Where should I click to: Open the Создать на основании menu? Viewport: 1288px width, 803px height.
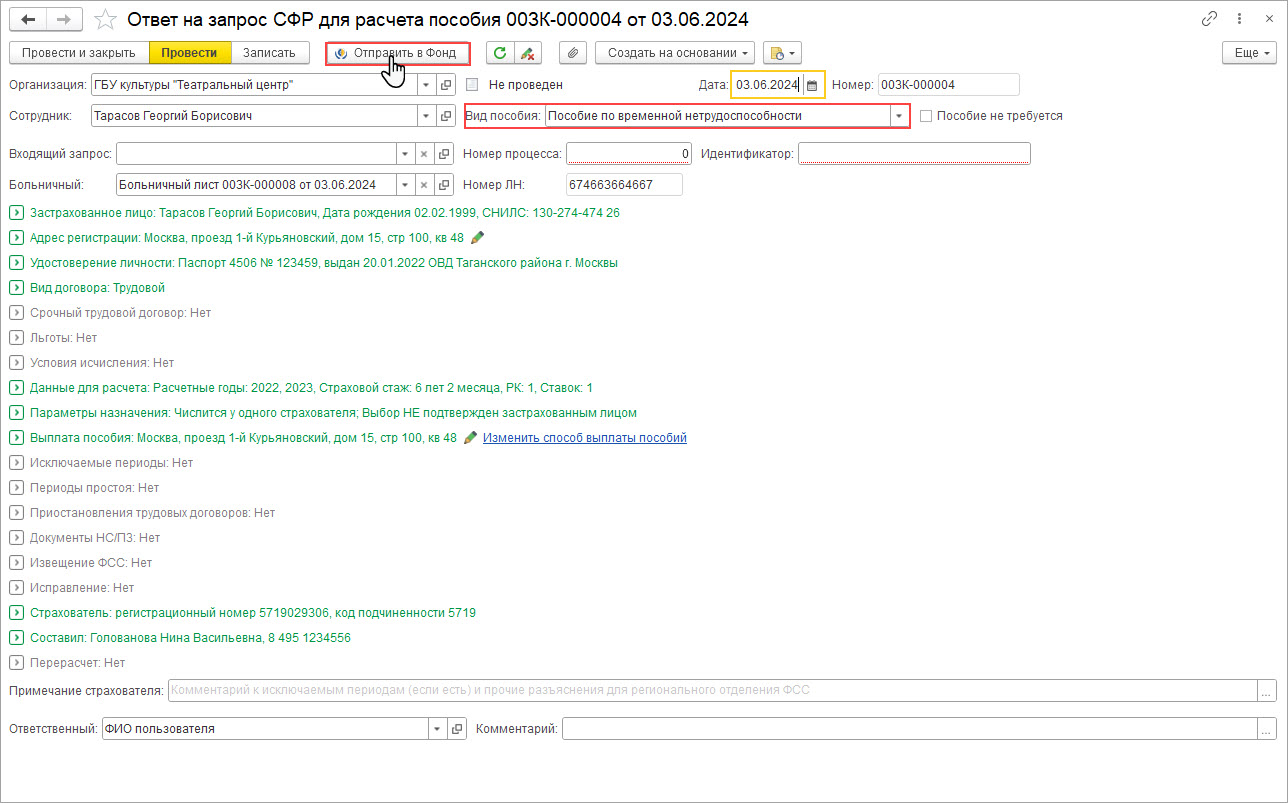click(675, 53)
